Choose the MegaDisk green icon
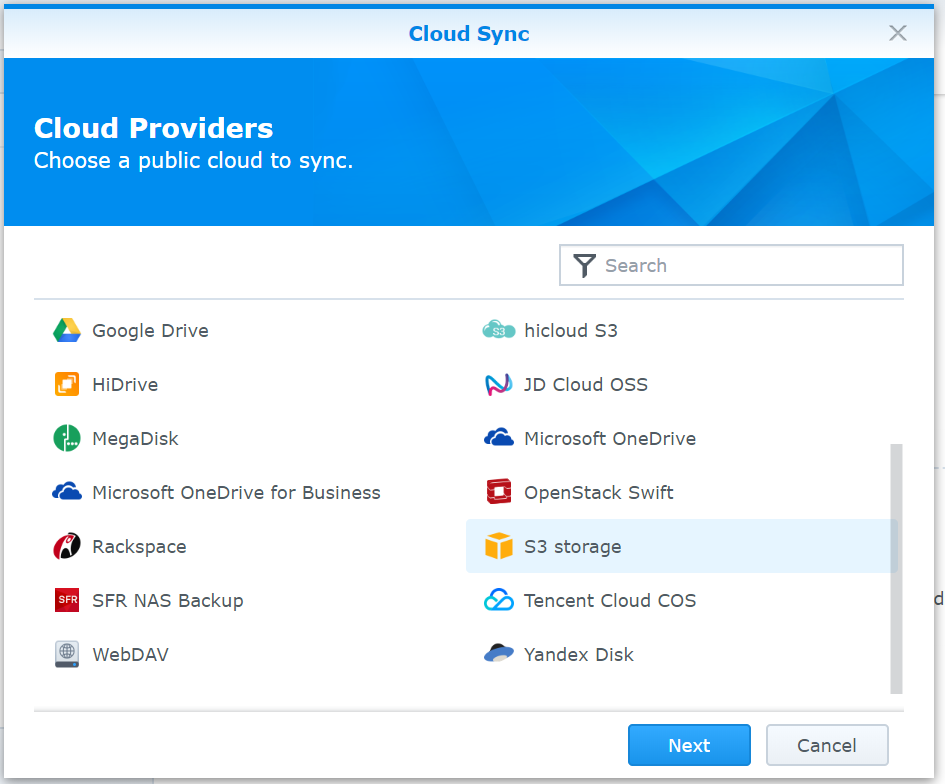Viewport: 945px width, 784px height. click(x=67, y=439)
